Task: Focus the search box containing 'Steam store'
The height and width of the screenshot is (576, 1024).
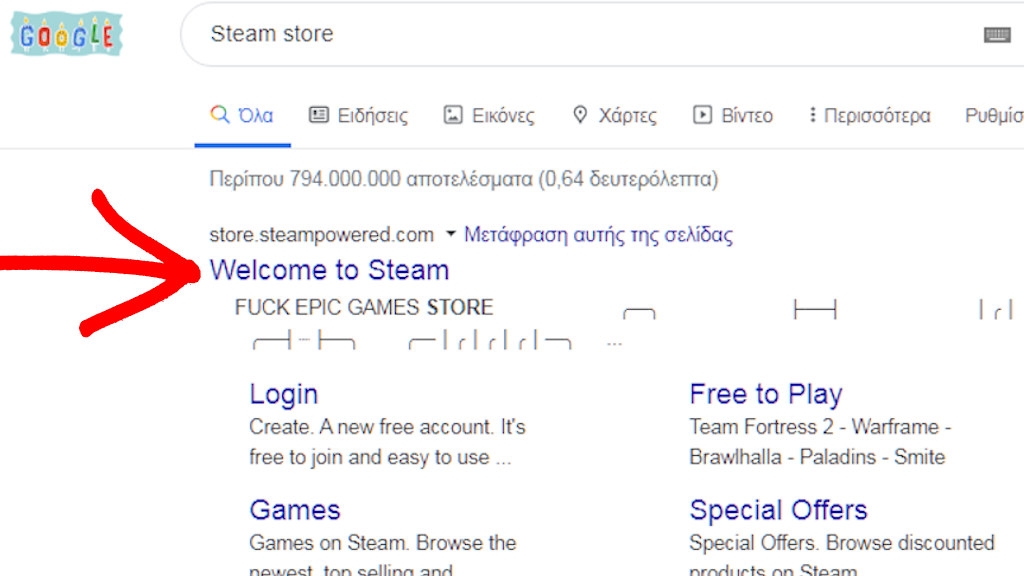Action: (602, 34)
